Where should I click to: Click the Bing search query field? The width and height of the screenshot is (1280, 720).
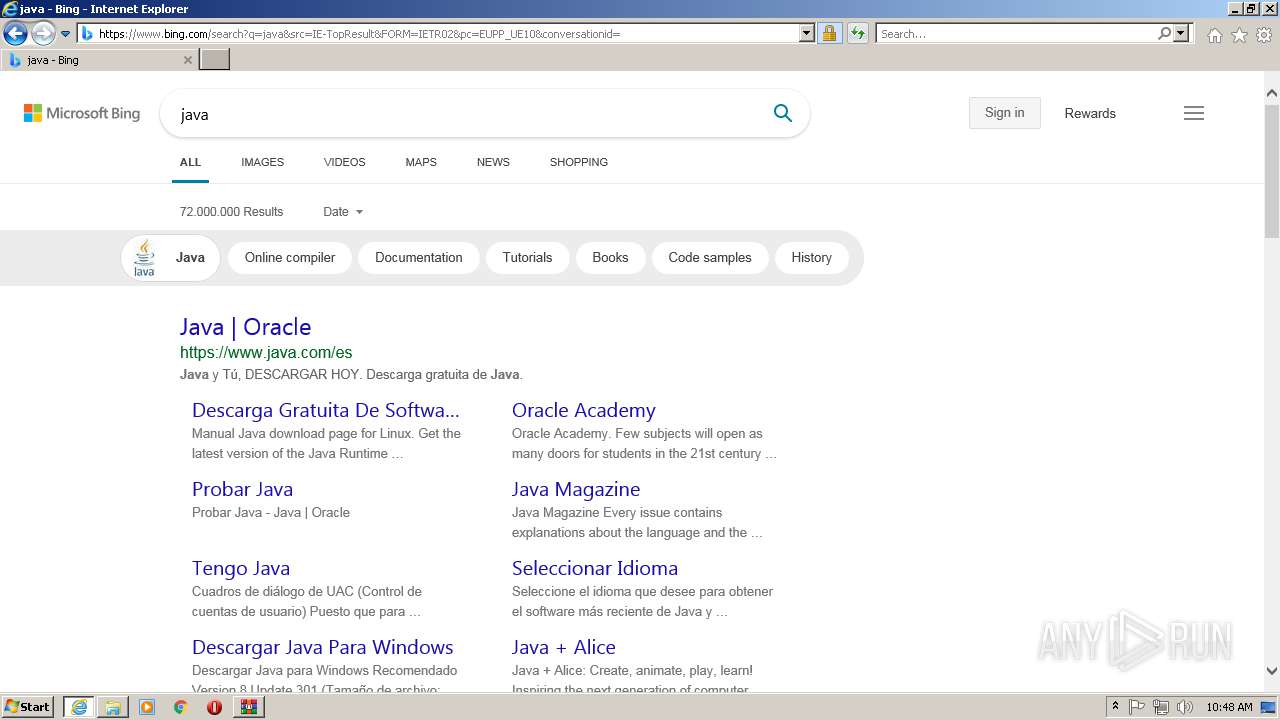(x=465, y=114)
